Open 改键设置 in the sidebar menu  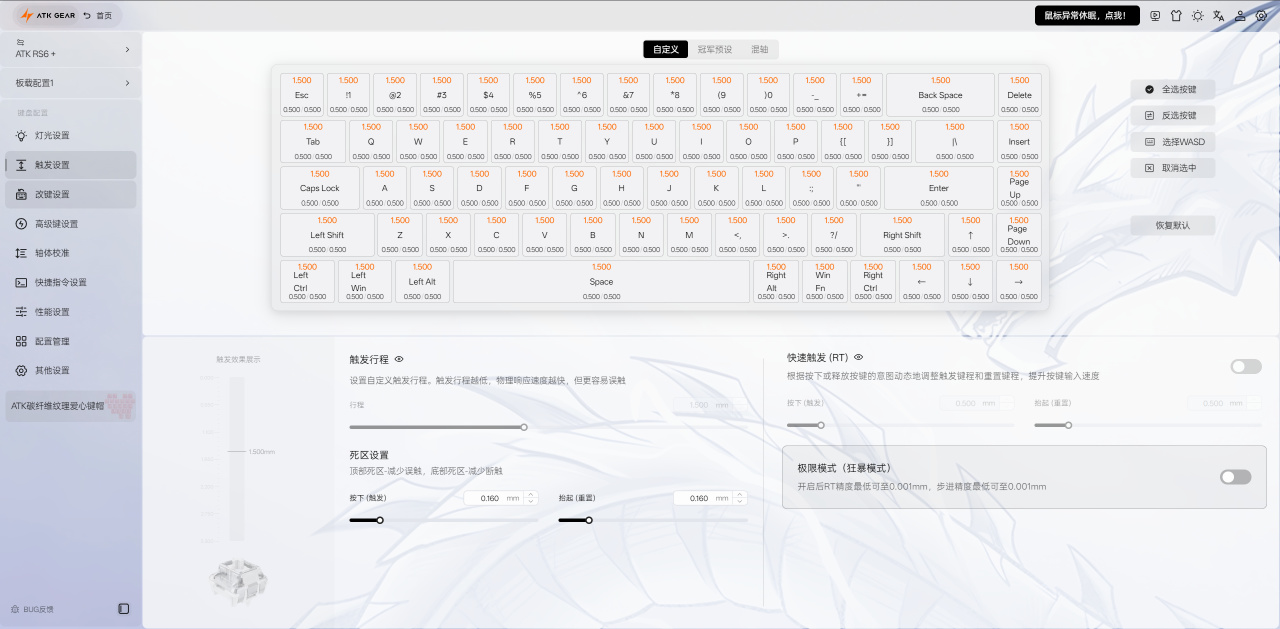(x=71, y=194)
